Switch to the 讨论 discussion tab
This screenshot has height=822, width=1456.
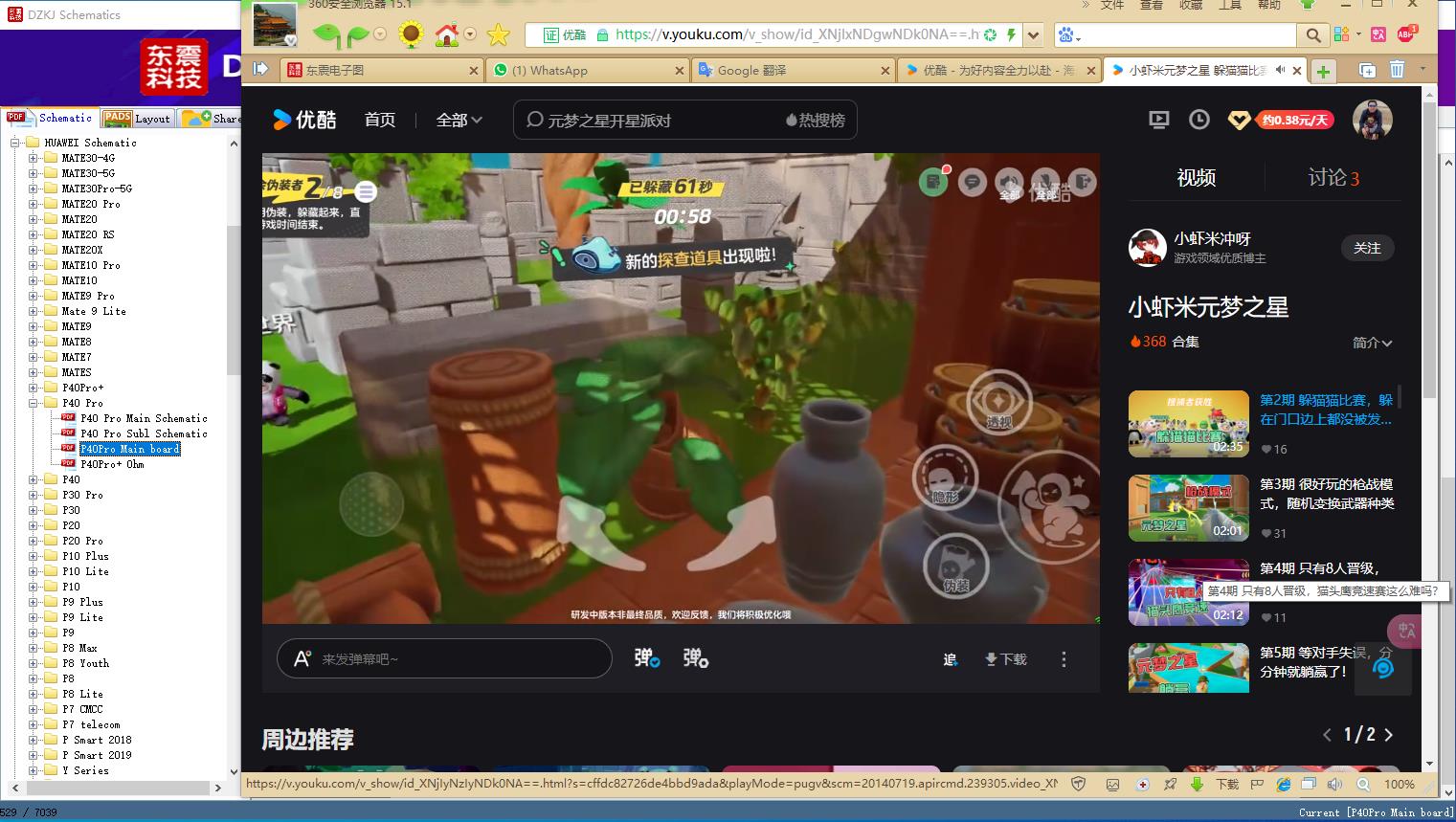tap(1333, 177)
